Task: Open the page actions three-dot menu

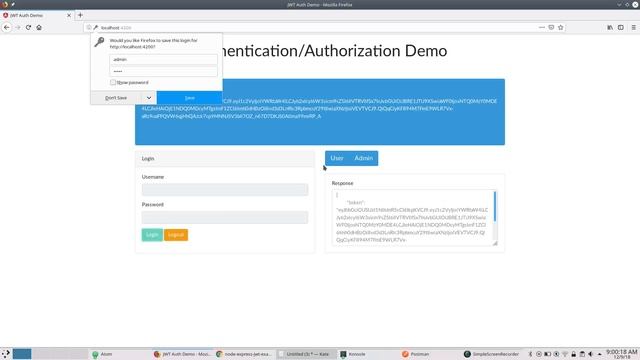Action: (x=542, y=27)
